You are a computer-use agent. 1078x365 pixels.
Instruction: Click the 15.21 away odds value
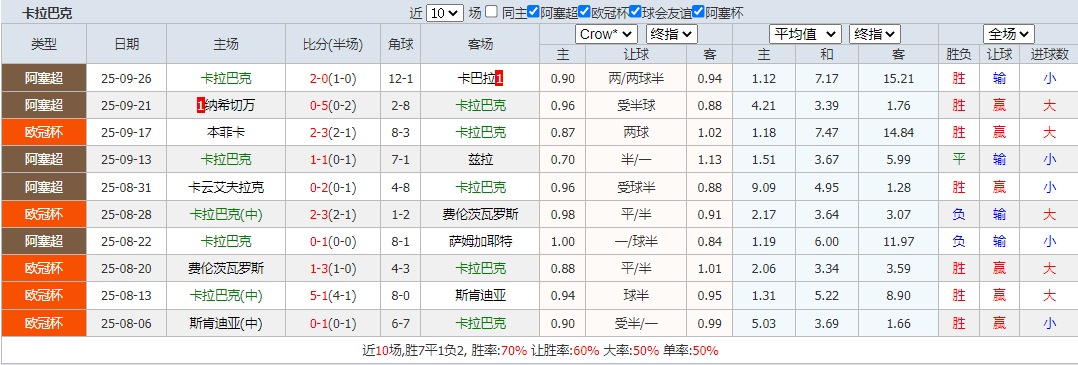(x=900, y=78)
